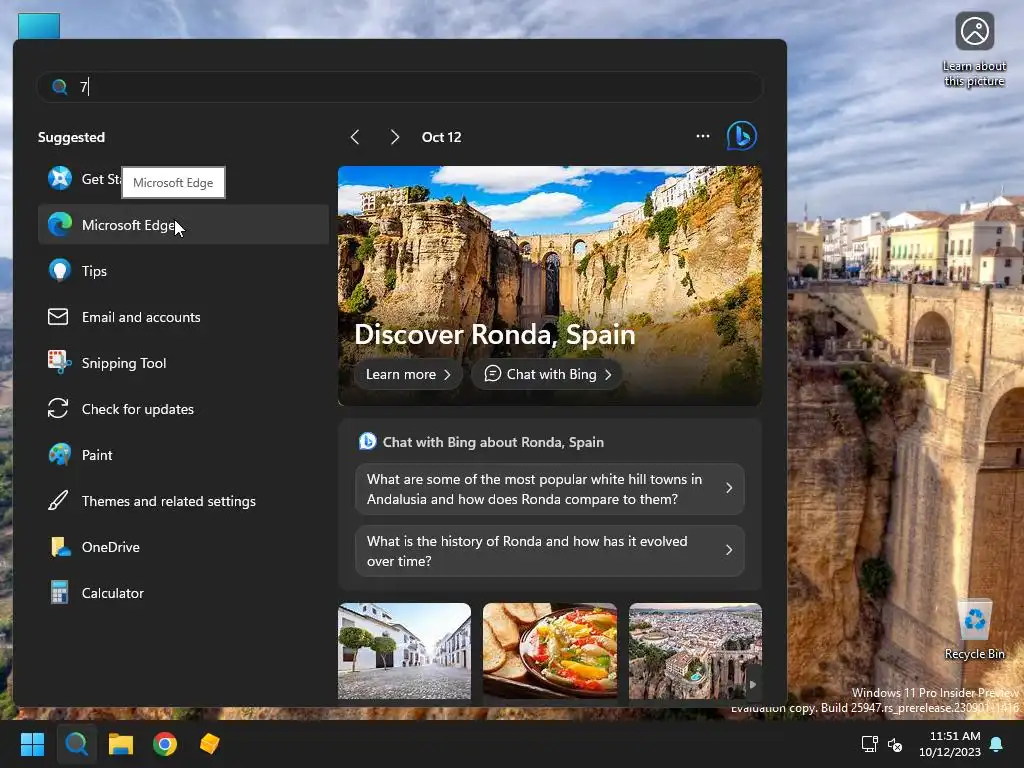The image size is (1024, 768).
Task: Open the notification bell in system tray
Action: point(997,744)
